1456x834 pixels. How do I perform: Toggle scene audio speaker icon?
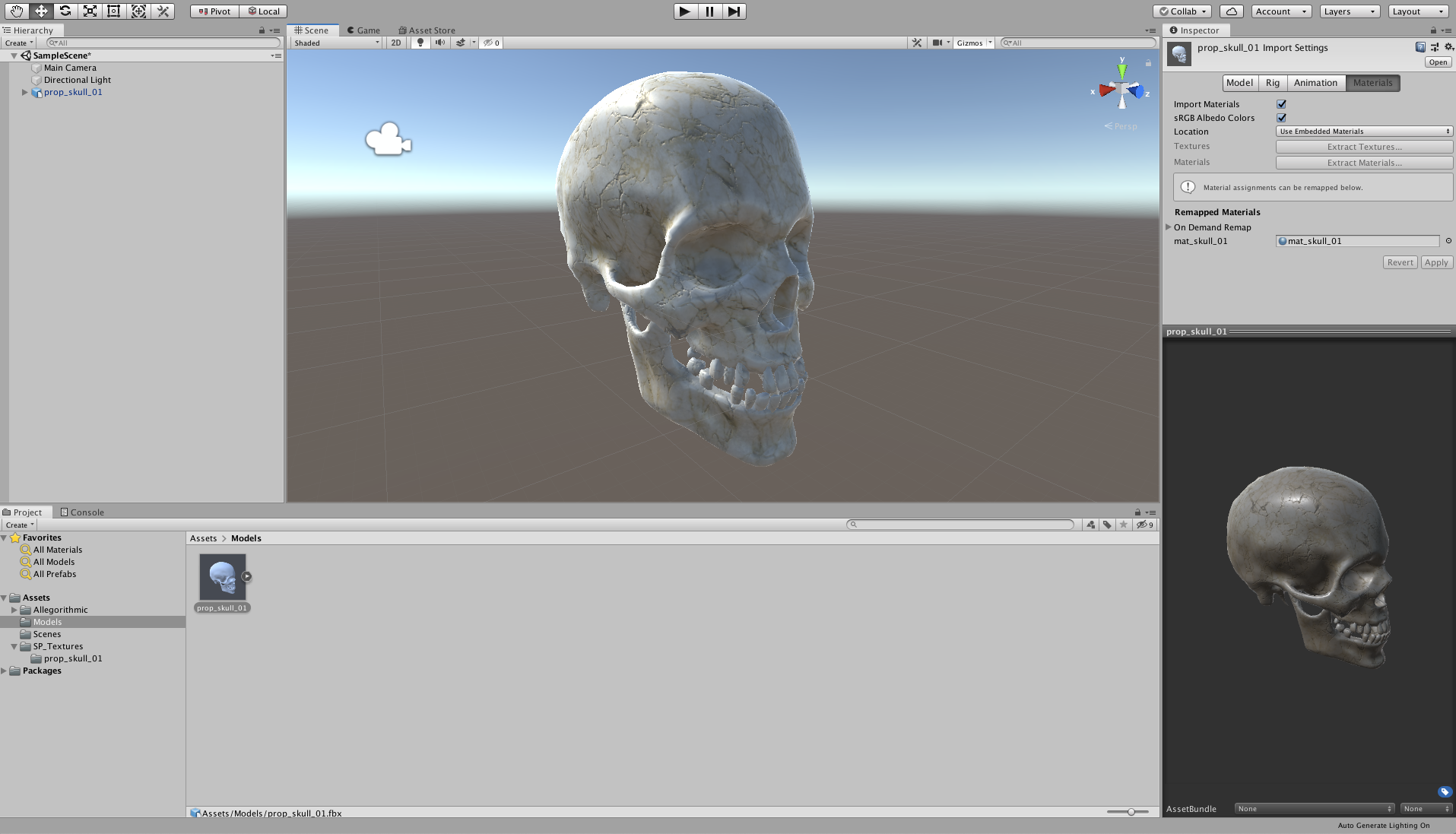pyautogui.click(x=439, y=43)
